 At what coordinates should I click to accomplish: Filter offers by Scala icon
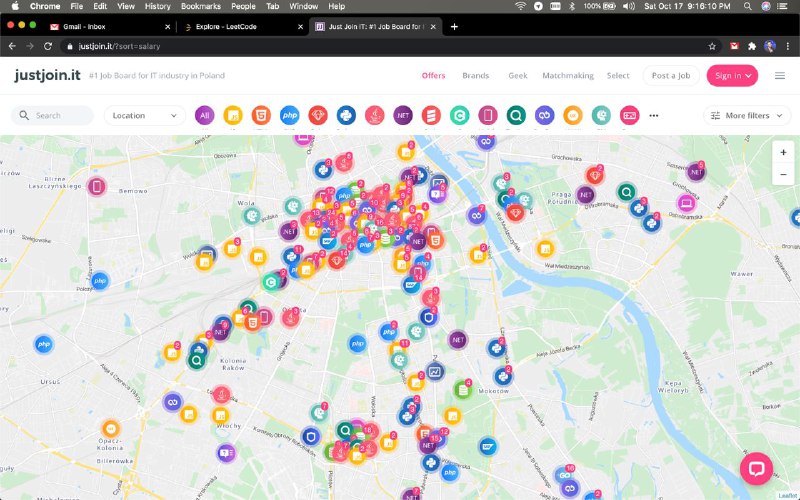tap(431, 115)
